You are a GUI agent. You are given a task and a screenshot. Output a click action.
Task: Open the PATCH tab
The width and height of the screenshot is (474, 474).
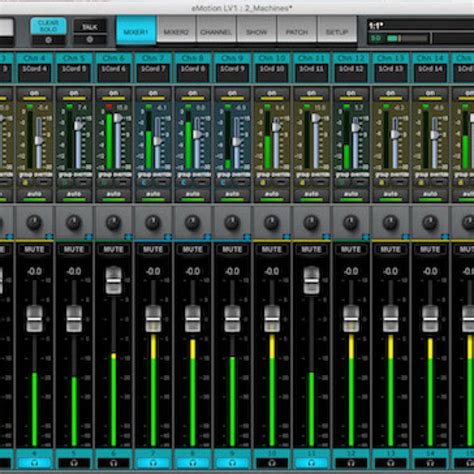(297, 30)
